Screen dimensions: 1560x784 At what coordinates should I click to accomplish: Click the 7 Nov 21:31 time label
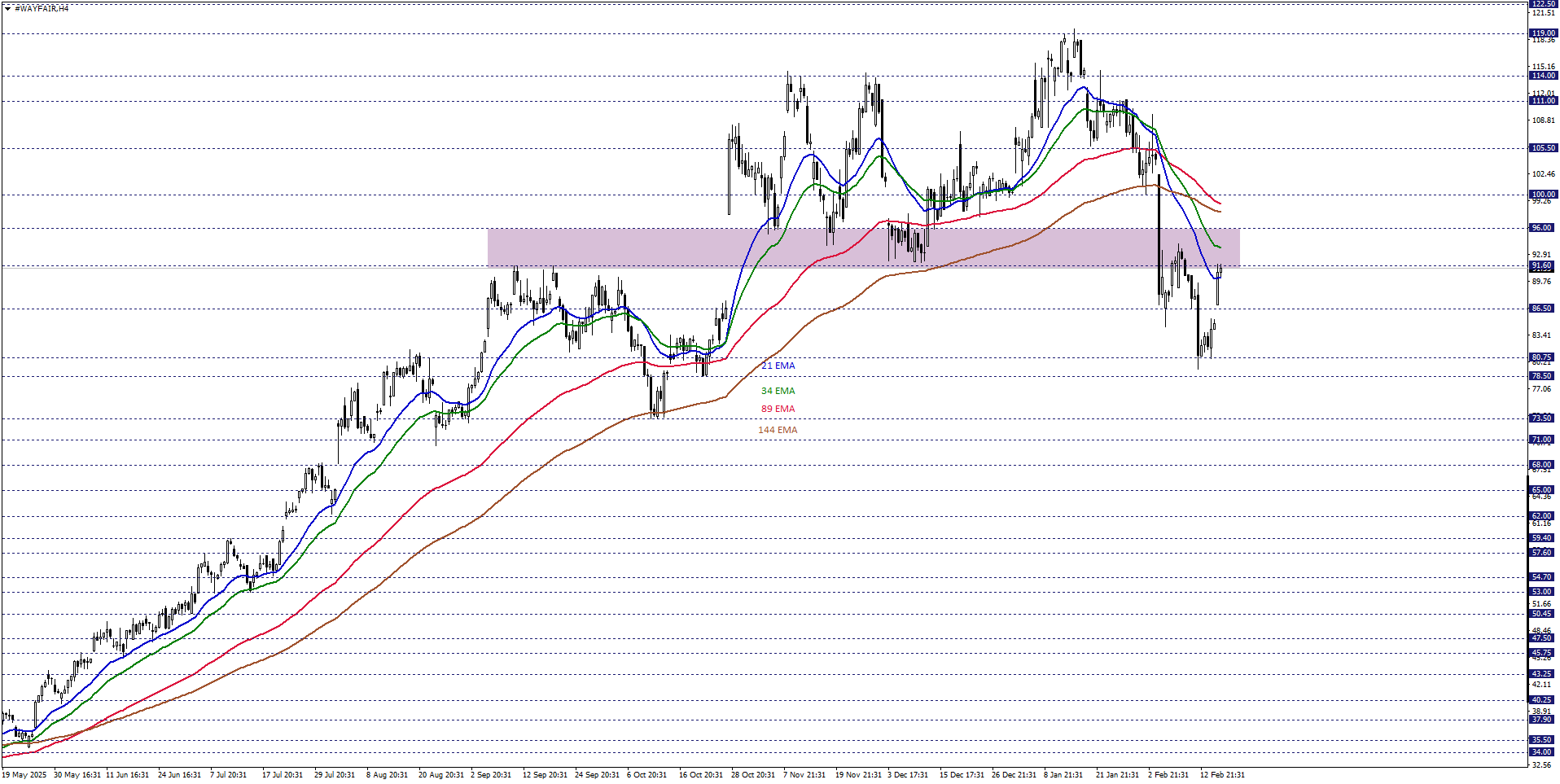[804, 775]
